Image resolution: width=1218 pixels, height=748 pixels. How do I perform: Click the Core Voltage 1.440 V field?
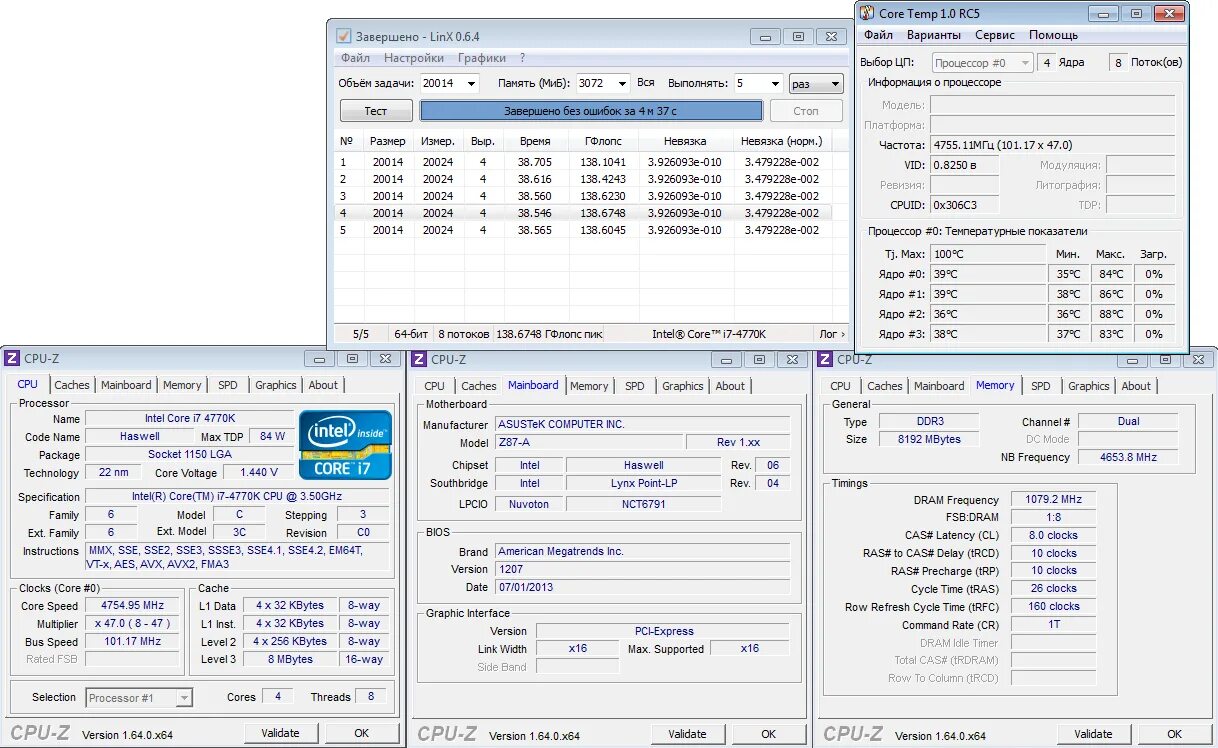click(259, 472)
